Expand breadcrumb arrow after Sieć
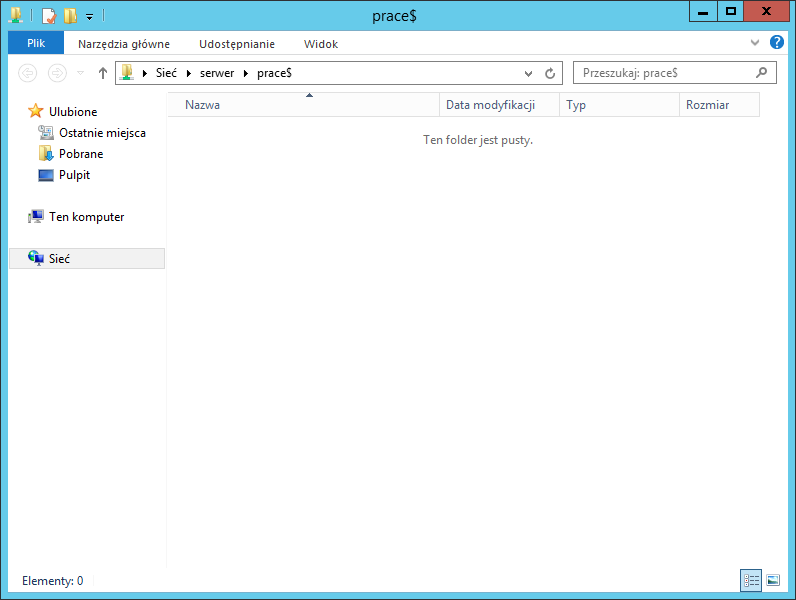 coord(189,73)
